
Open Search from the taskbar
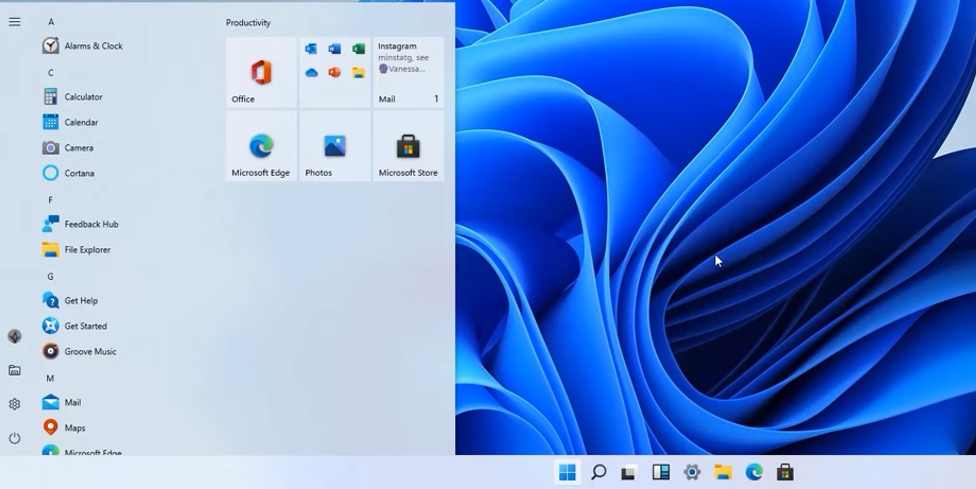click(598, 472)
